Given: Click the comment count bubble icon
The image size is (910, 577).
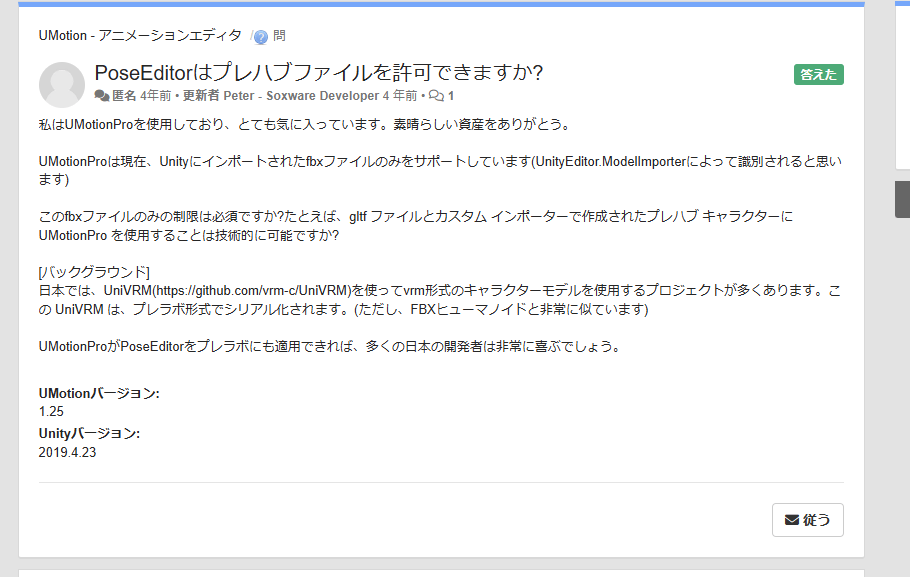Looking at the screenshot, I should pyautogui.click(x=436, y=96).
